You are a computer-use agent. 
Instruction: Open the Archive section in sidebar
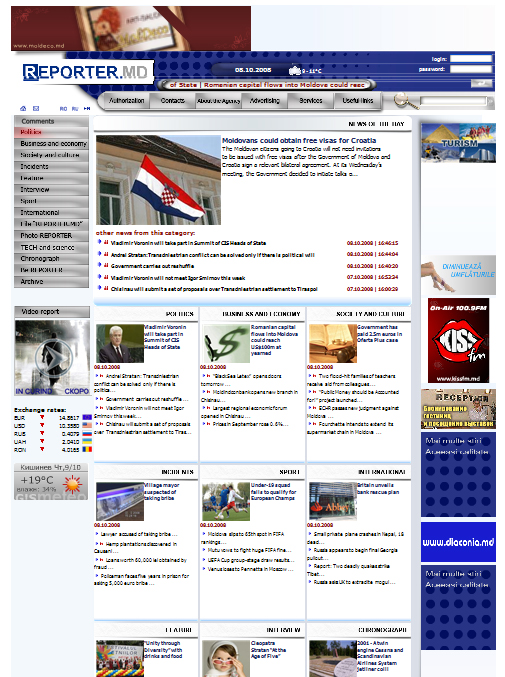(x=51, y=282)
